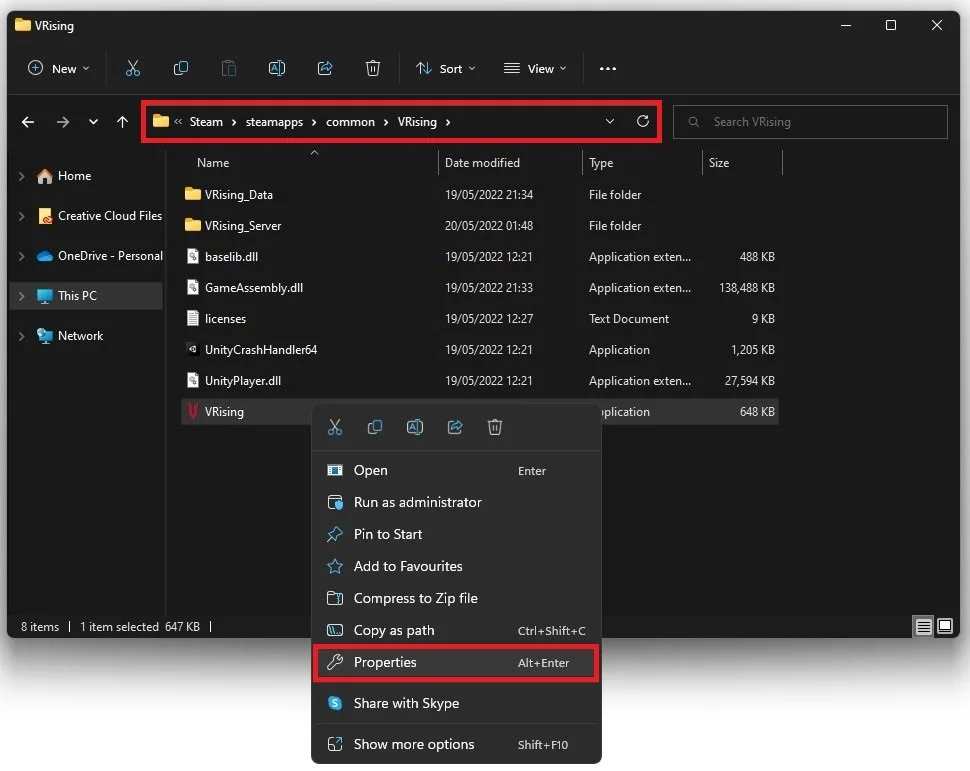The width and height of the screenshot is (970, 771).
Task: Go up one folder level
Action: click(122, 122)
